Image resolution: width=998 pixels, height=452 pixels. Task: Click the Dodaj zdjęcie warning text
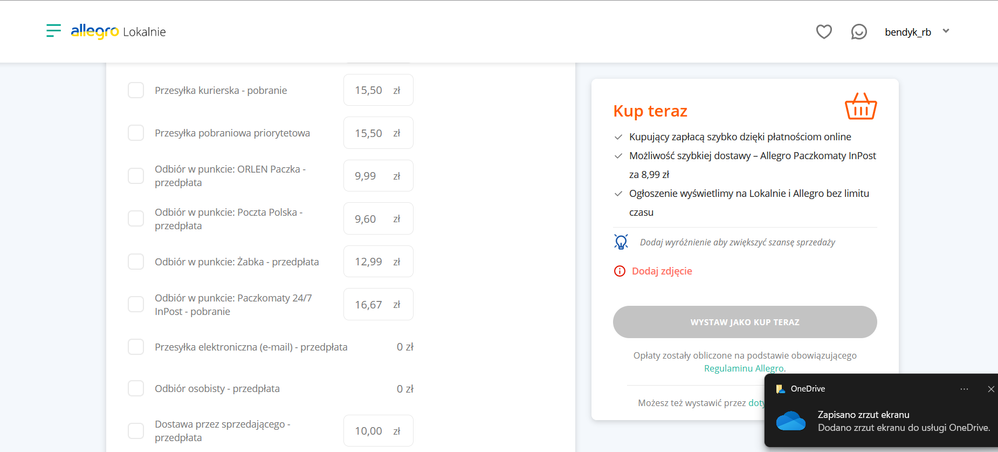662,271
